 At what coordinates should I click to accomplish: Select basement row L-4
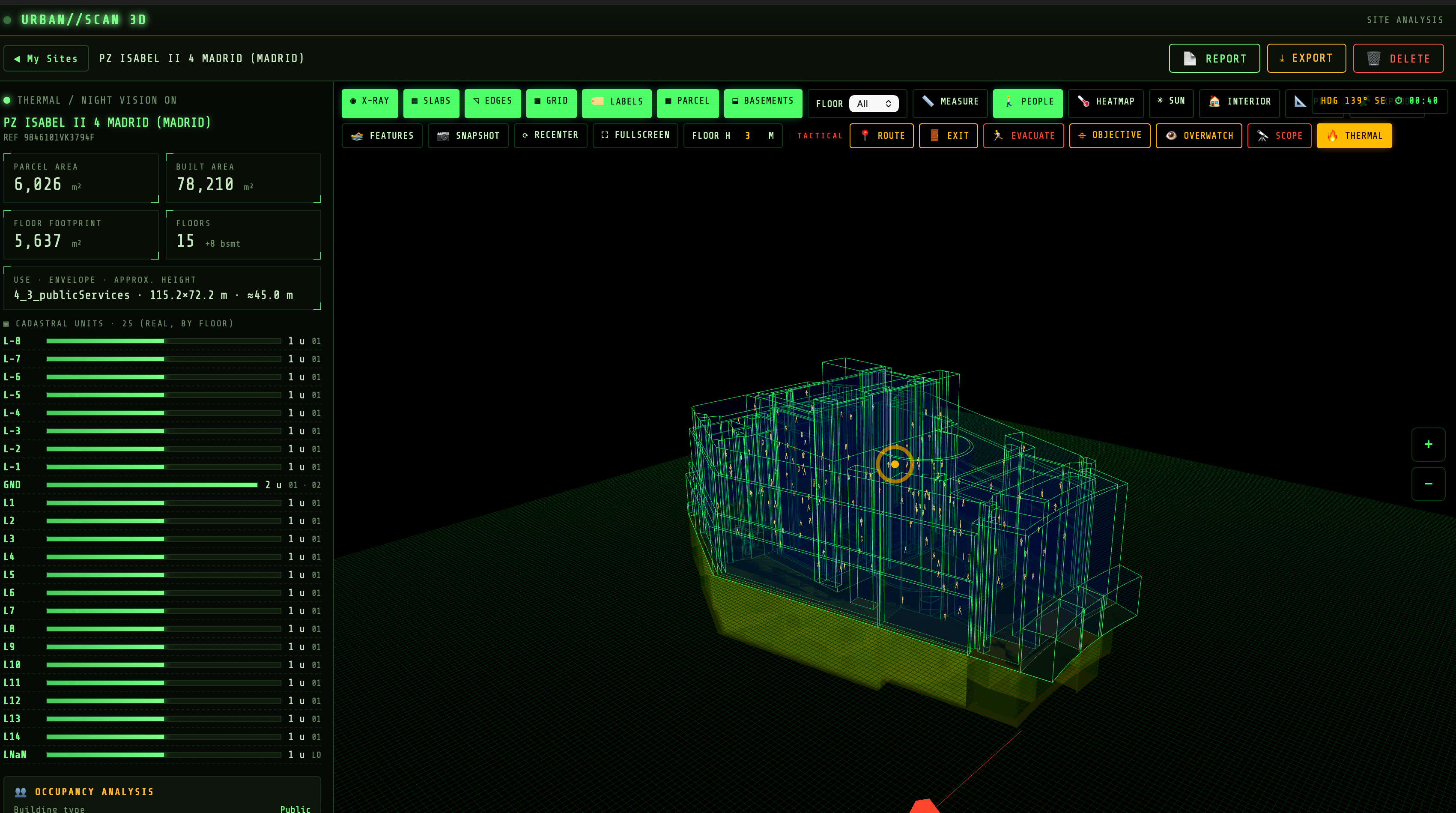(x=162, y=413)
